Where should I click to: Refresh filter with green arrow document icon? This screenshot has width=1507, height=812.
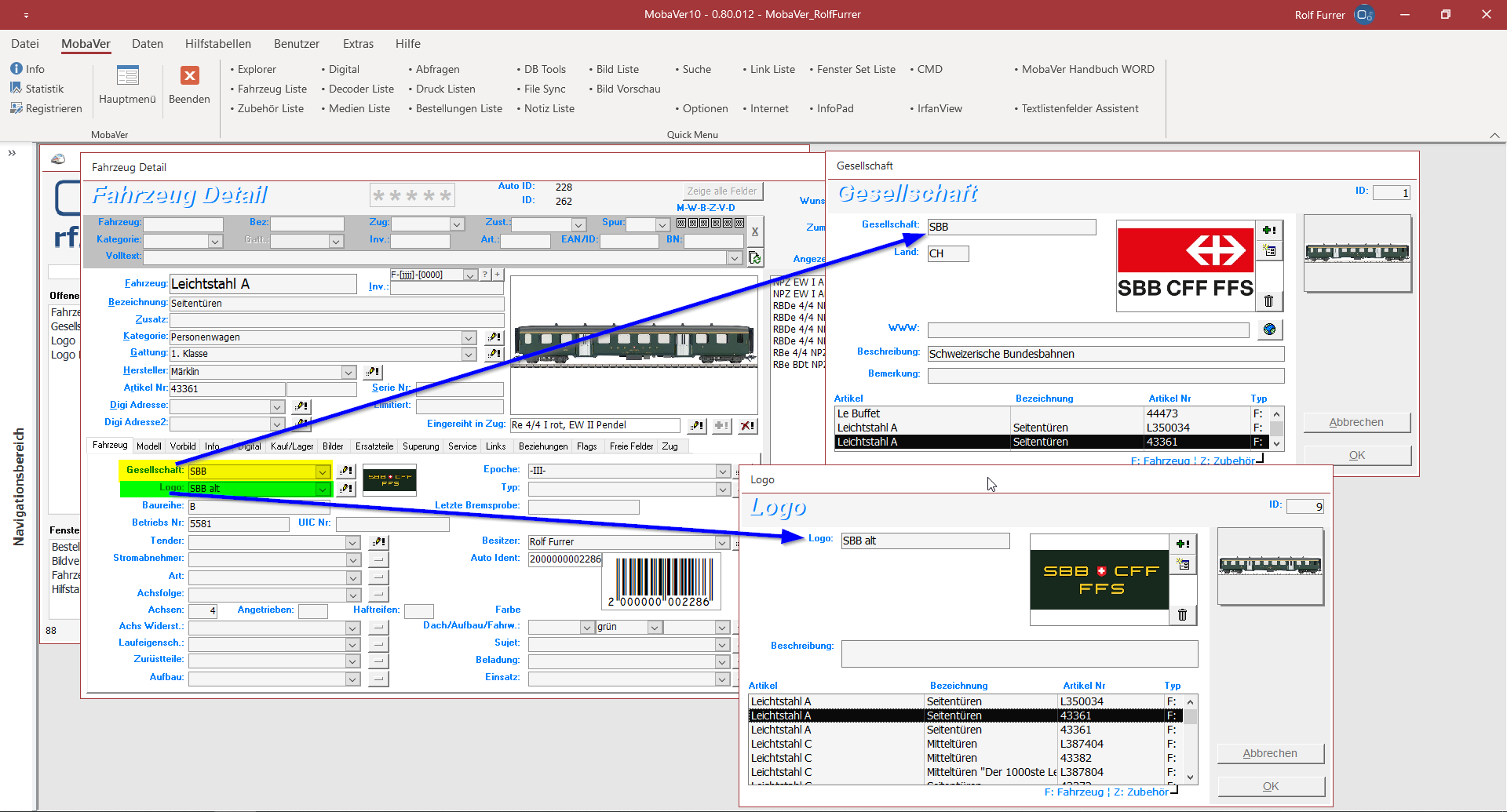coord(755,257)
